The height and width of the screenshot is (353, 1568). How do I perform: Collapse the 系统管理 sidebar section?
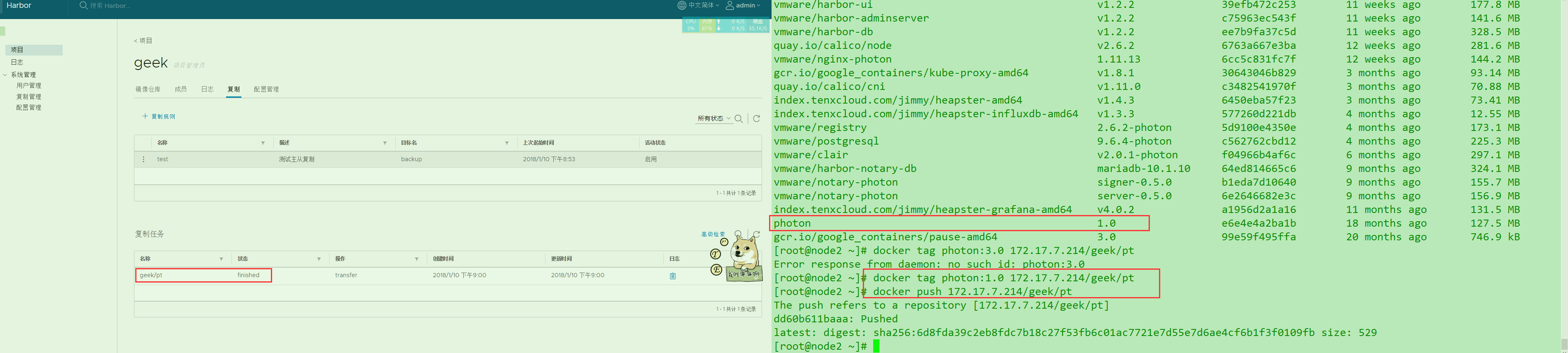(x=5, y=75)
